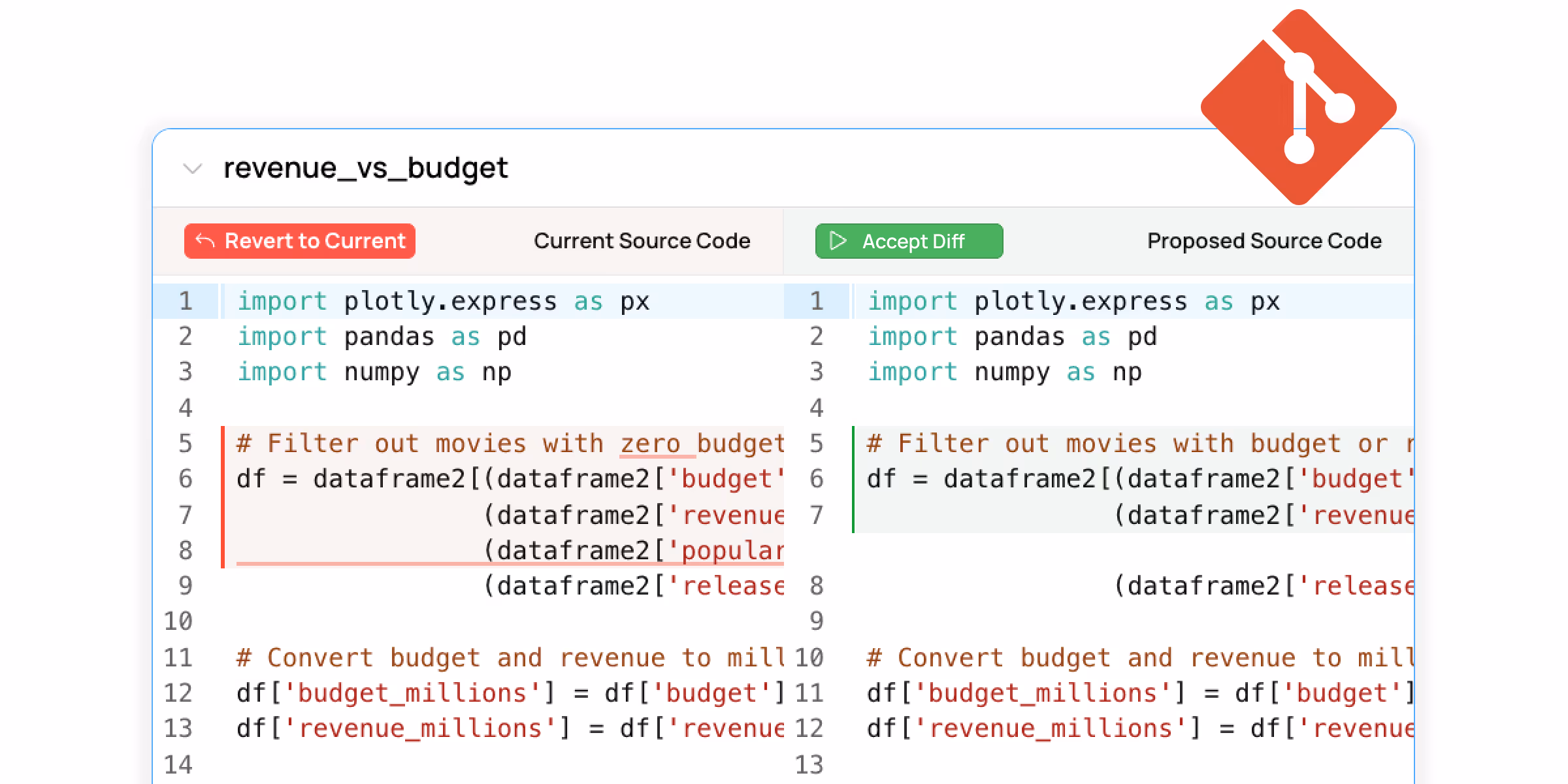This screenshot has height=784, width=1568.
Task: Click the Current Source Code label
Action: 642,241
